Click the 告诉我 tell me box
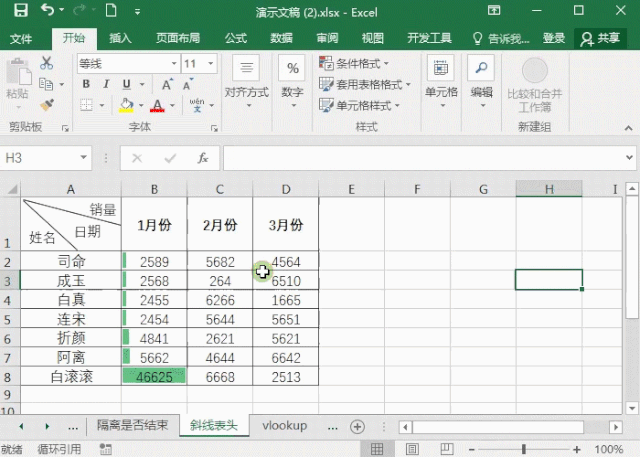The image size is (640, 457). (501, 39)
